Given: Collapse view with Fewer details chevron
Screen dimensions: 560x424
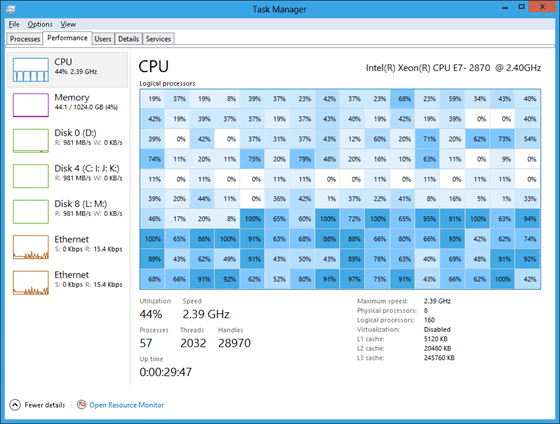Looking at the screenshot, I should click(15, 405).
